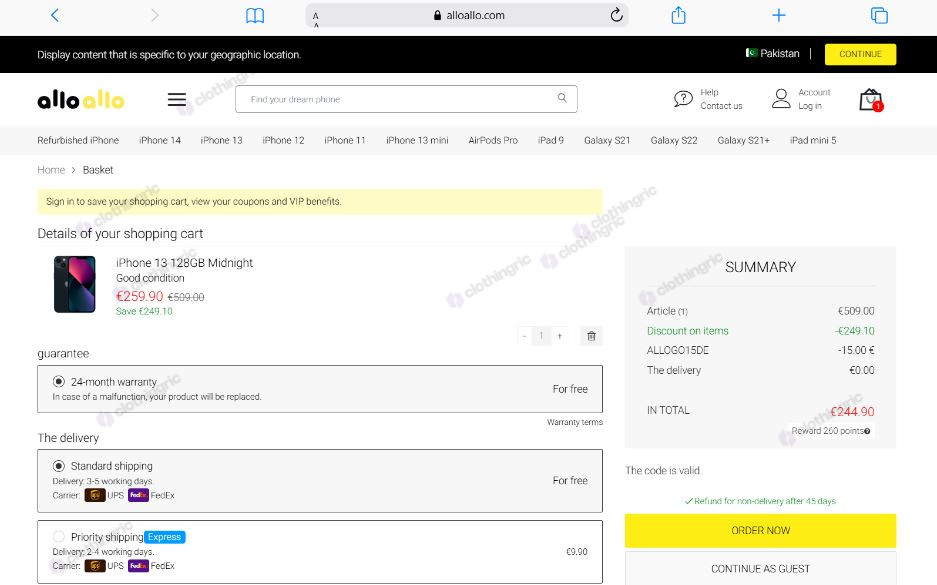Delete cart item with trash icon
Viewport: 937px width, 585px height.
coord(591,336)
